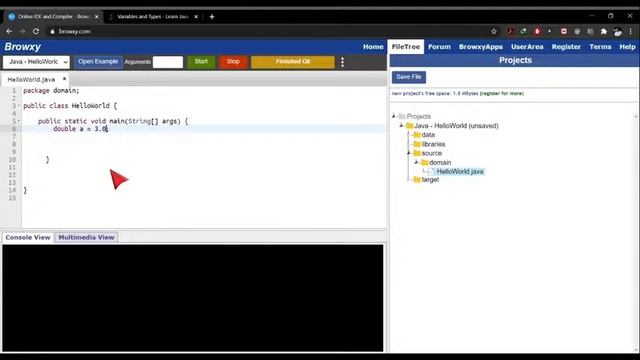Image resolution: width=640 pixels, height=360 pixels.
Task: Stop the running program
Action: pos(233,62)
